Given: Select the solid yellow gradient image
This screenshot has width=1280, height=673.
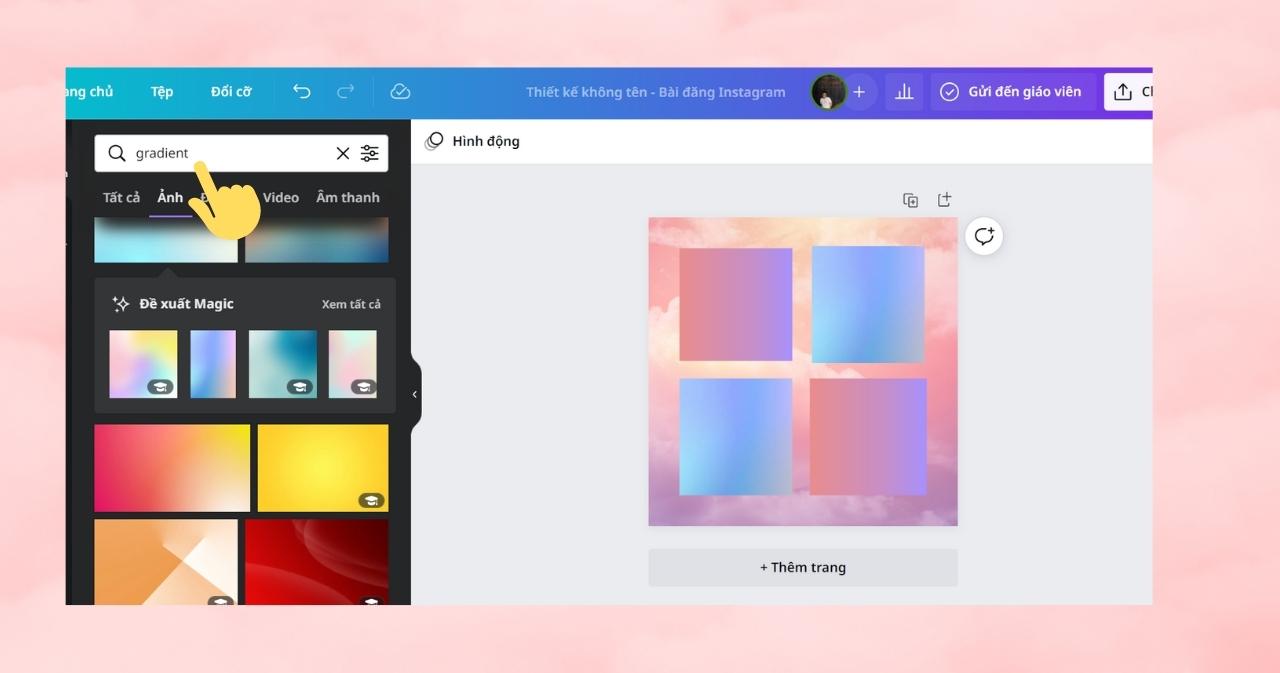Looking at the screenshot, I should coord(323,468).
